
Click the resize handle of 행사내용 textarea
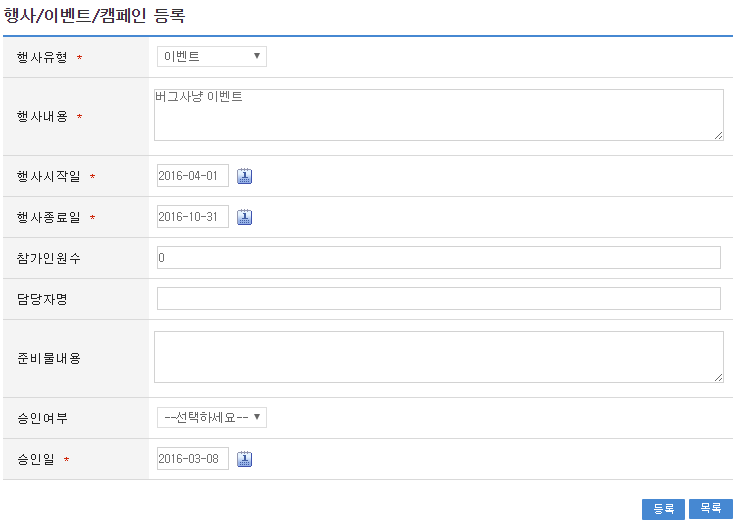(718, 135)
